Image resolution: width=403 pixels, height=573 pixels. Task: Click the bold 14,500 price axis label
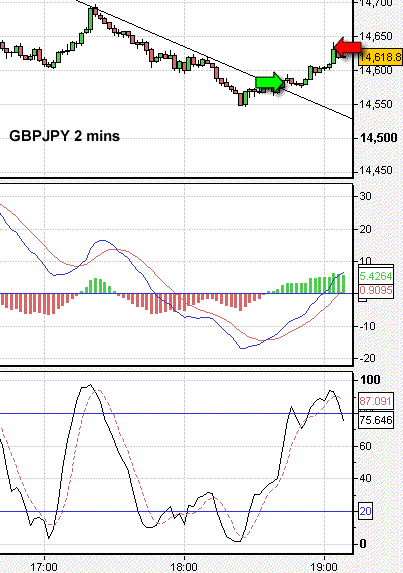tap(378, 138)
